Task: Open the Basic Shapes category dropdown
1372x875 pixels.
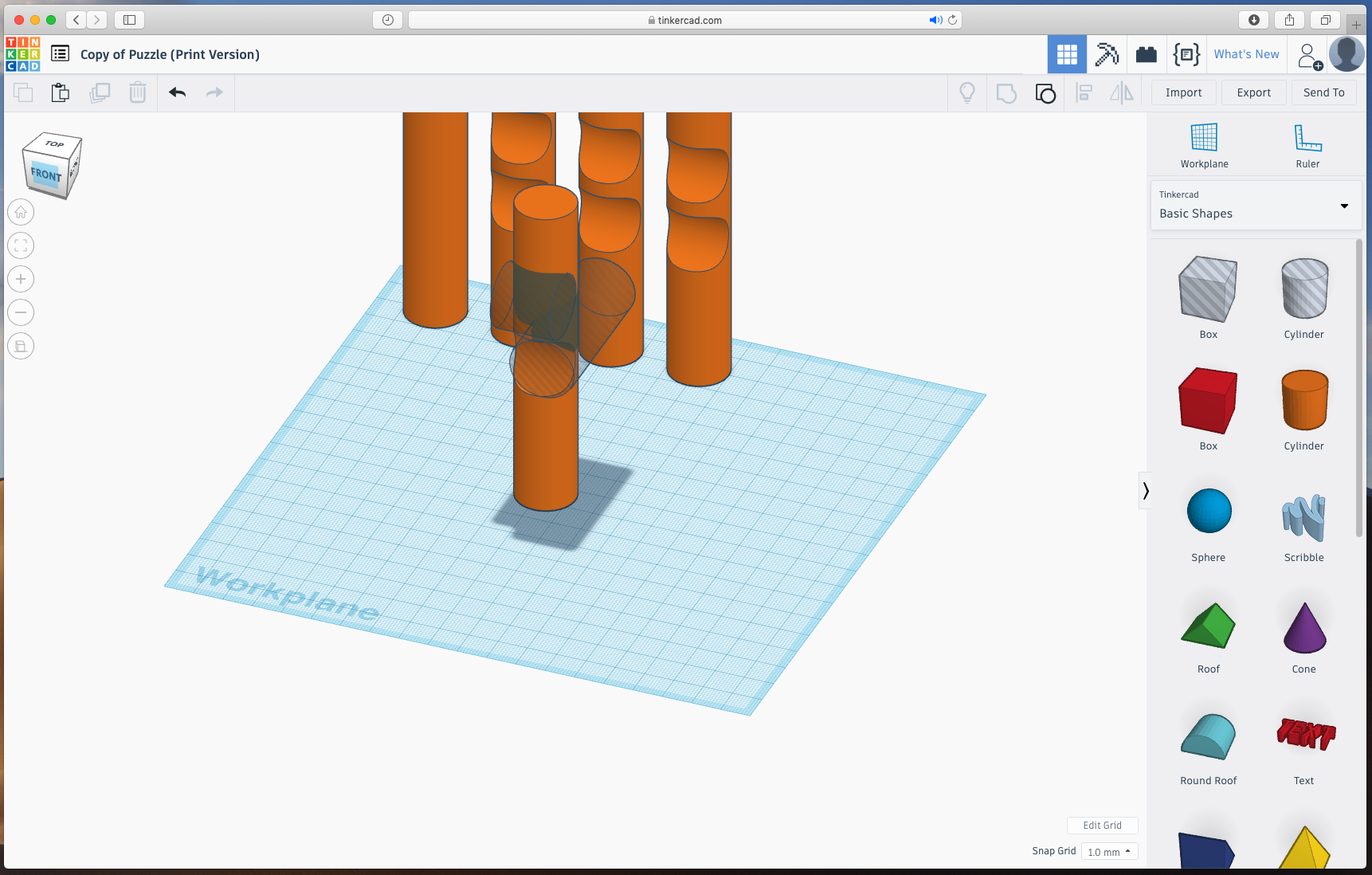Action: pos(1256,206)
